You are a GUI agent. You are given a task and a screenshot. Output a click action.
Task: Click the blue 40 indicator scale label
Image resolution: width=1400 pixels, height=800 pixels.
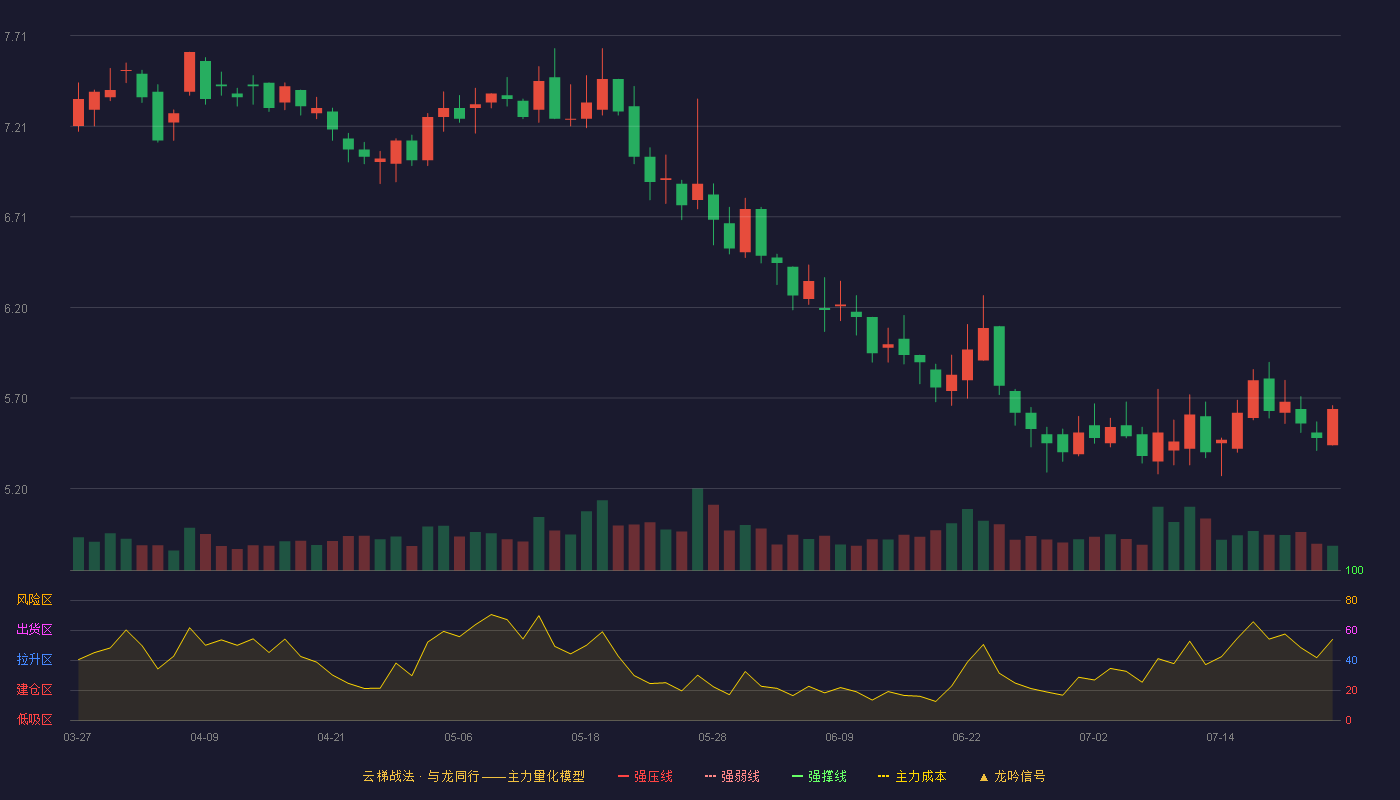pos(1351,660)
